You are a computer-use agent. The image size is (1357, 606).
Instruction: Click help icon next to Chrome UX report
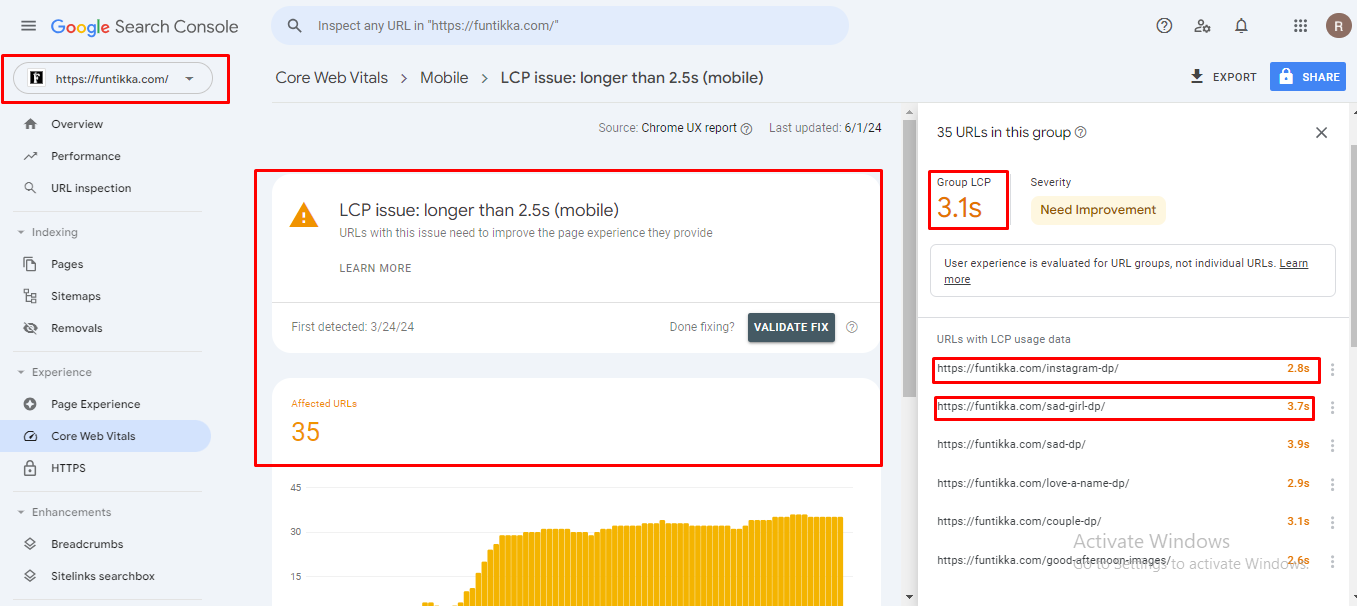click(x=746, y=129)
